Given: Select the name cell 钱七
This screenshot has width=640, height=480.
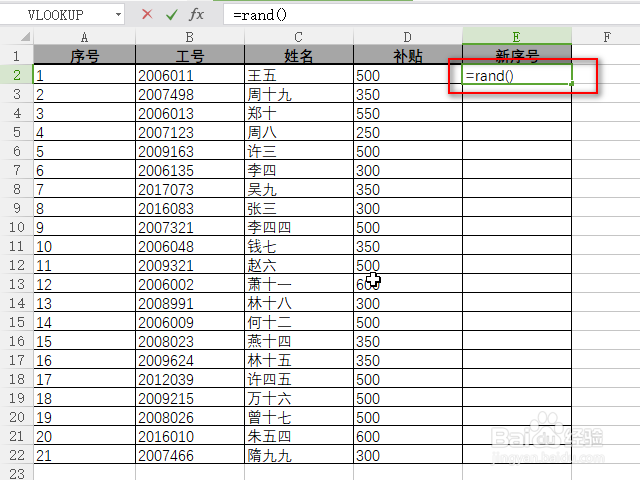Looking at the screenshot, I should point(299,246).
